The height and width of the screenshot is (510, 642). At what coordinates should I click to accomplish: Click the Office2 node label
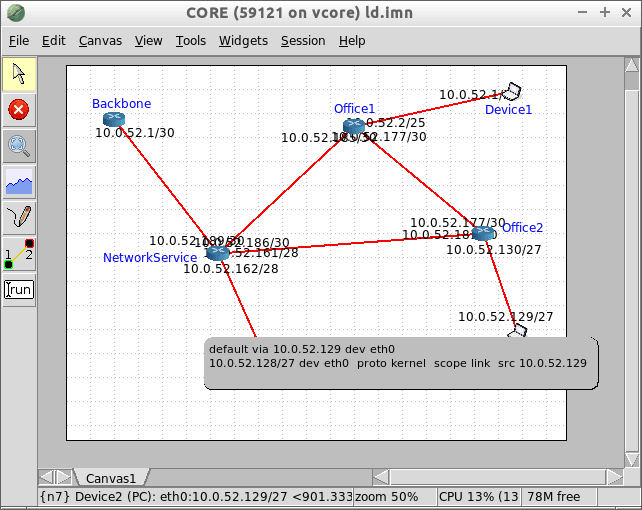point(522,228)
